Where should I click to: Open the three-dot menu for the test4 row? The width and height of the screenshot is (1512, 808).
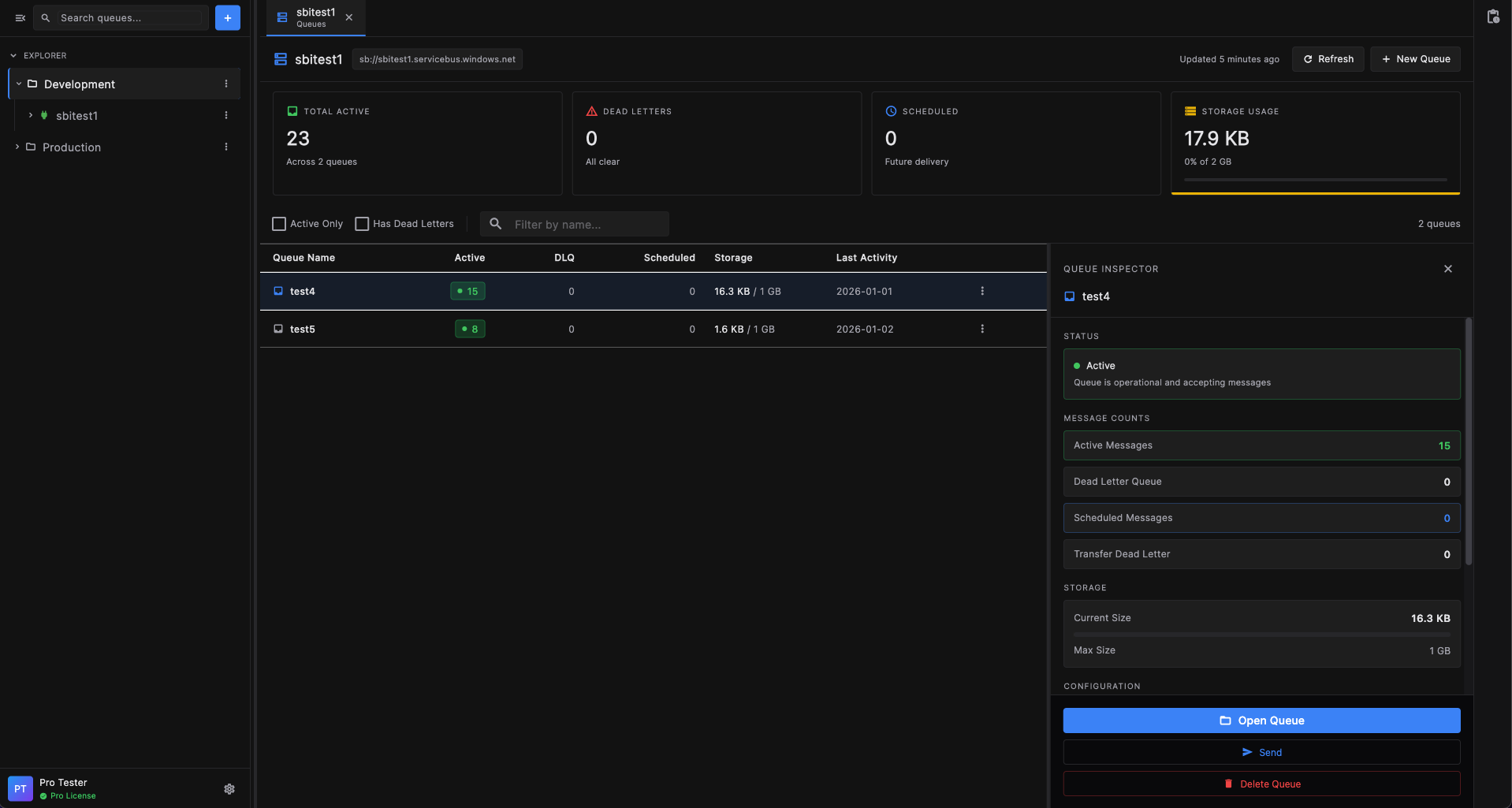click(981, 291)
